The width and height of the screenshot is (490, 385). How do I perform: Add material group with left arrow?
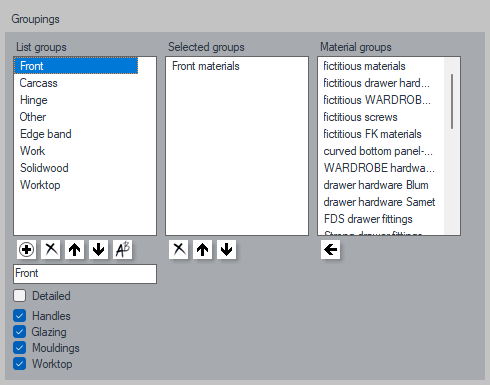[x=331, y=249]
